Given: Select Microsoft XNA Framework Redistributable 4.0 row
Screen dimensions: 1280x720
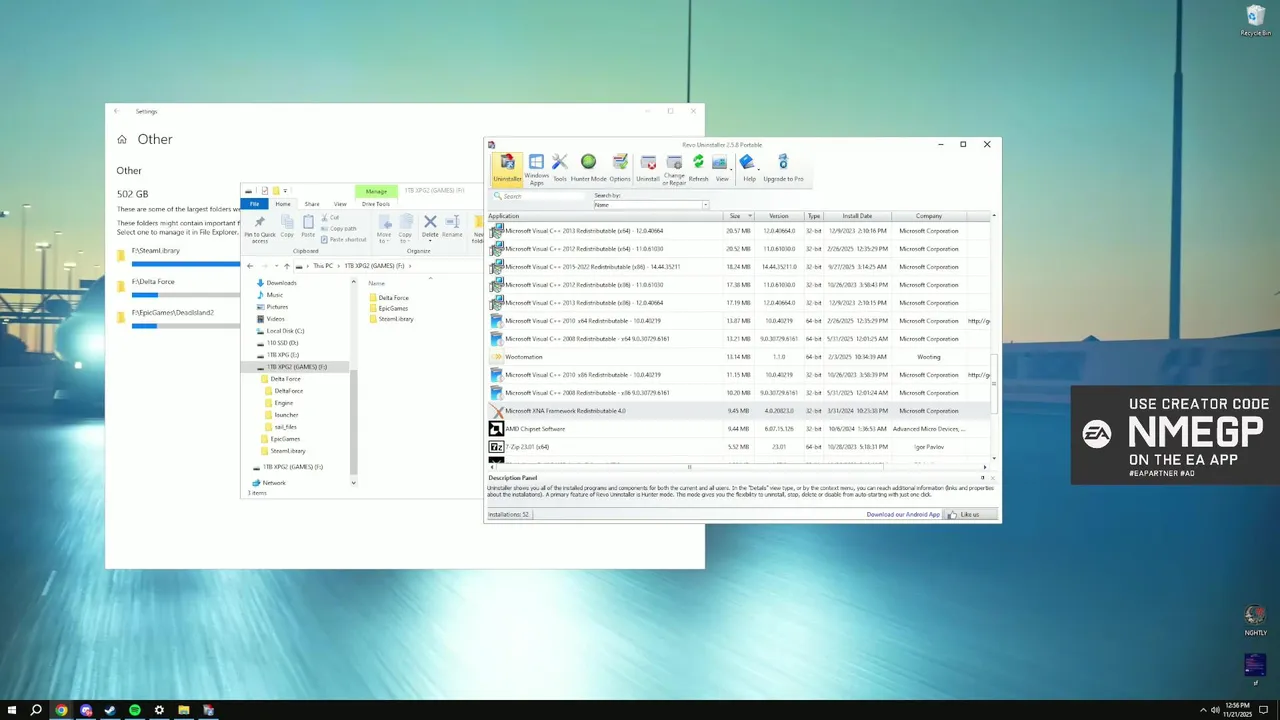Looking at the screenshot, I should 740,411.
